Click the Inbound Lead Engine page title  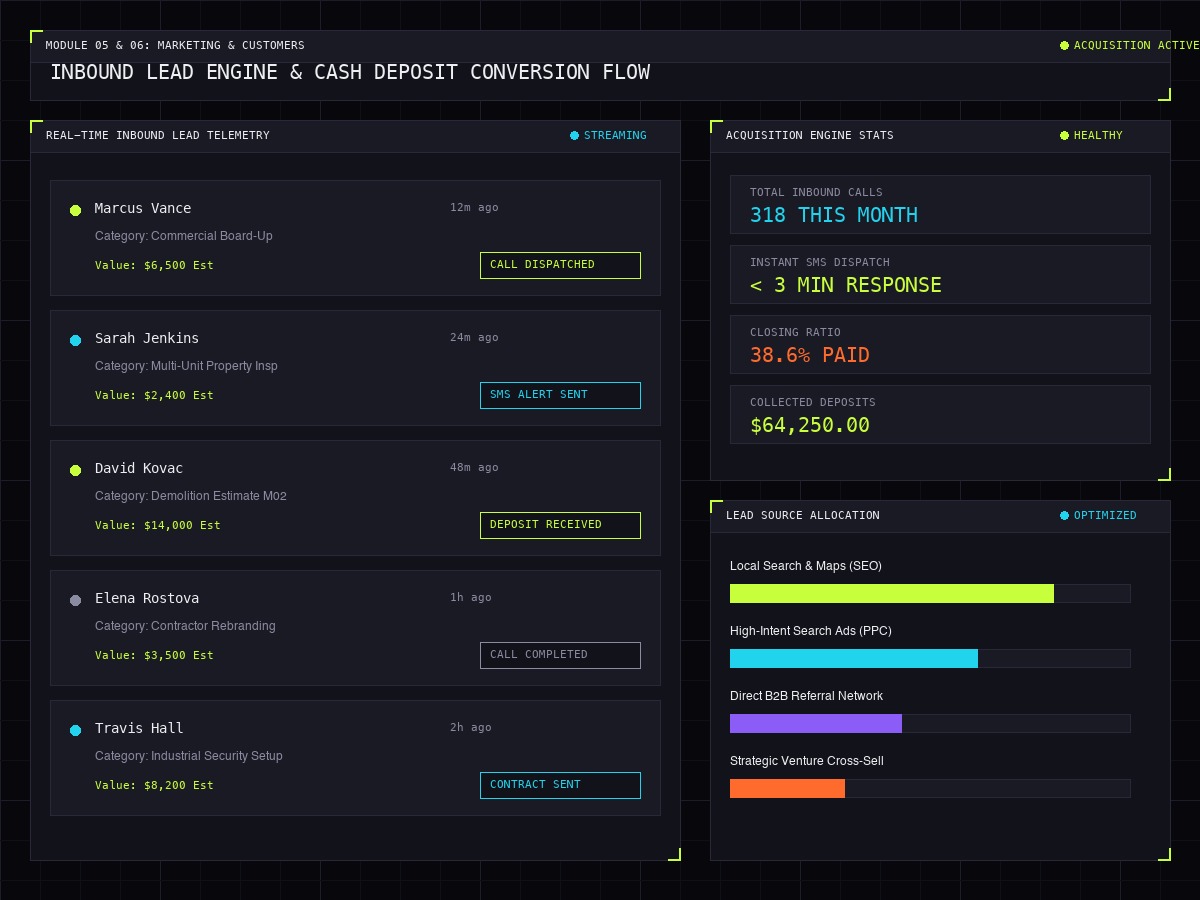pos(350,72)
